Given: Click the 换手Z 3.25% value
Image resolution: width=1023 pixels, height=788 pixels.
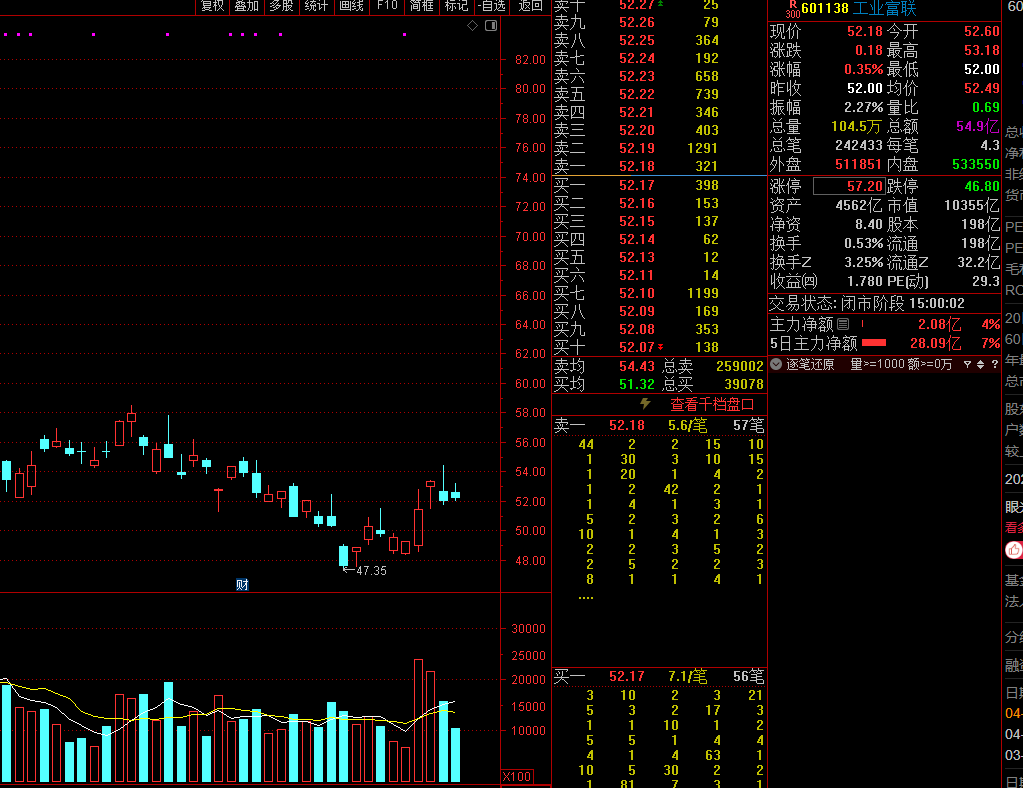Looking at the screenshot, I should tap(863, 262).
